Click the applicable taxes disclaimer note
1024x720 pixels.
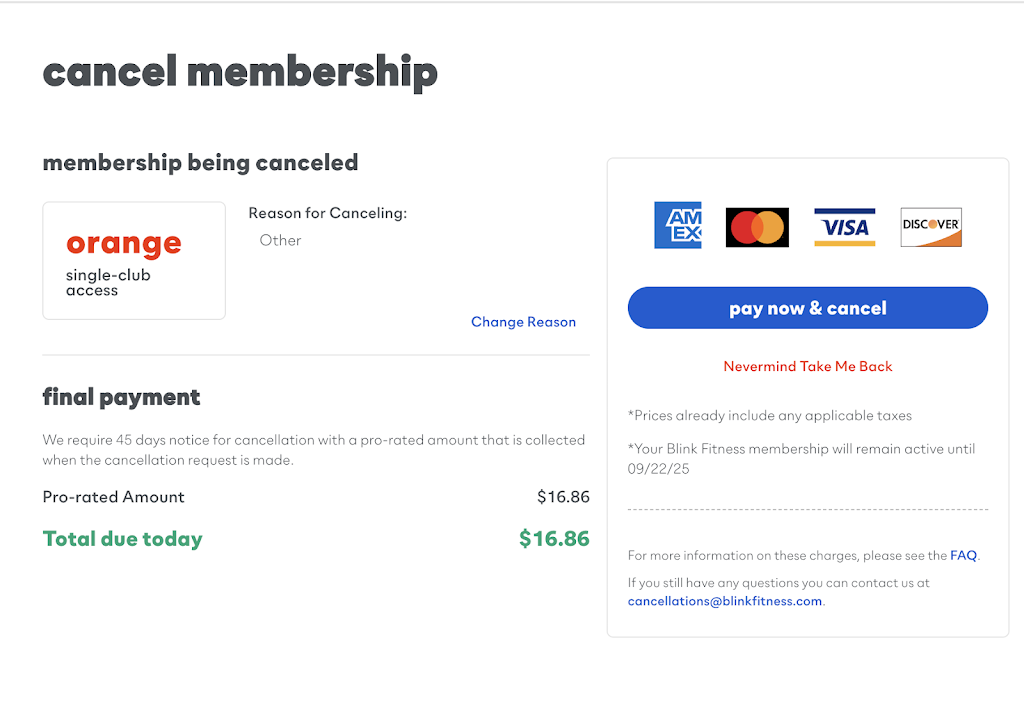tap(770, 415)
